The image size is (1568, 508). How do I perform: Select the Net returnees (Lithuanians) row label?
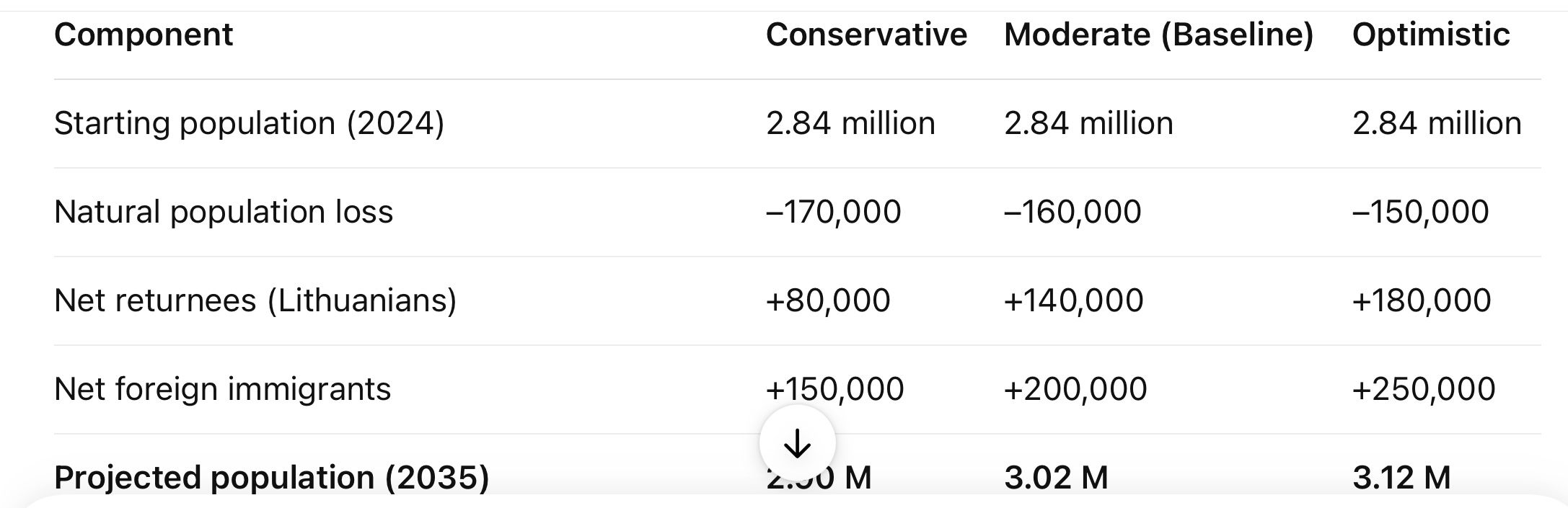click(255, 300)
